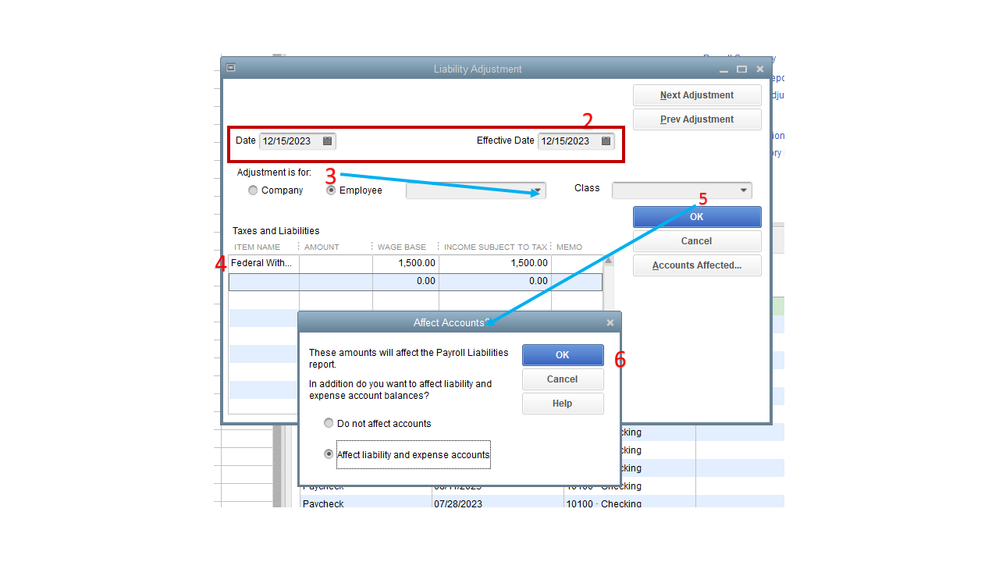Click 10100 · Checking on 07/28/2023 row
The height and width of the screenshot is (562, 999).
coord(604,503)
